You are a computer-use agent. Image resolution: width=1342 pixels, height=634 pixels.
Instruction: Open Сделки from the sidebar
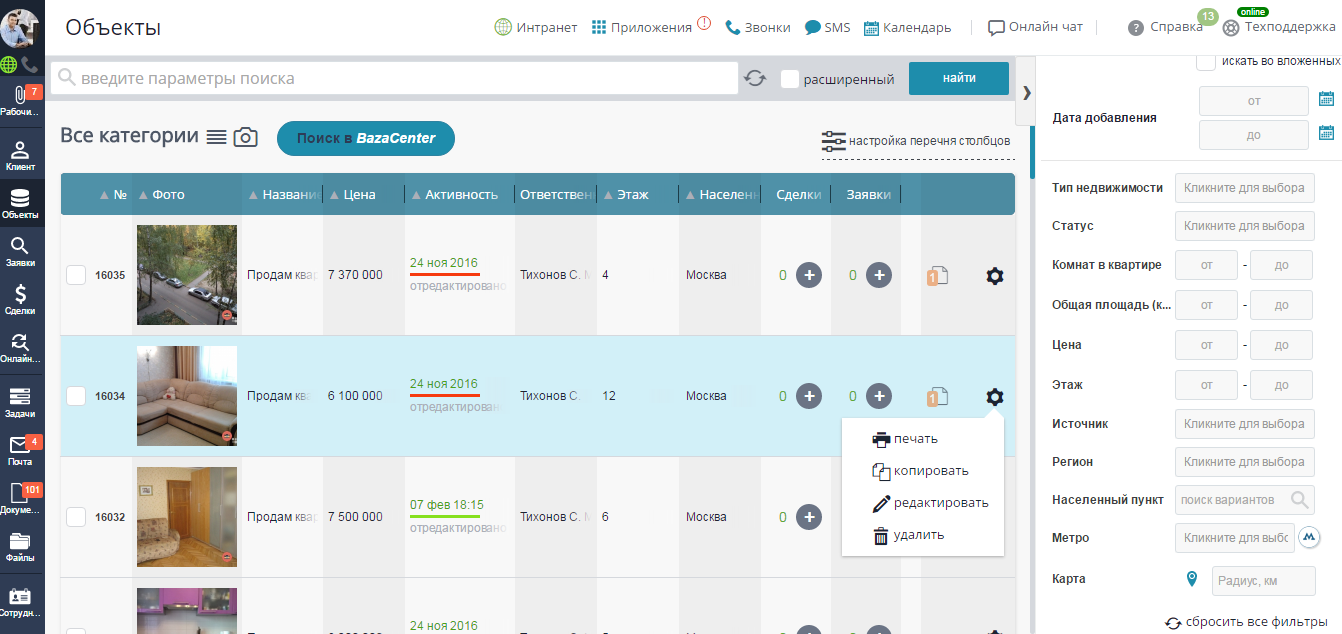(20, 299)
